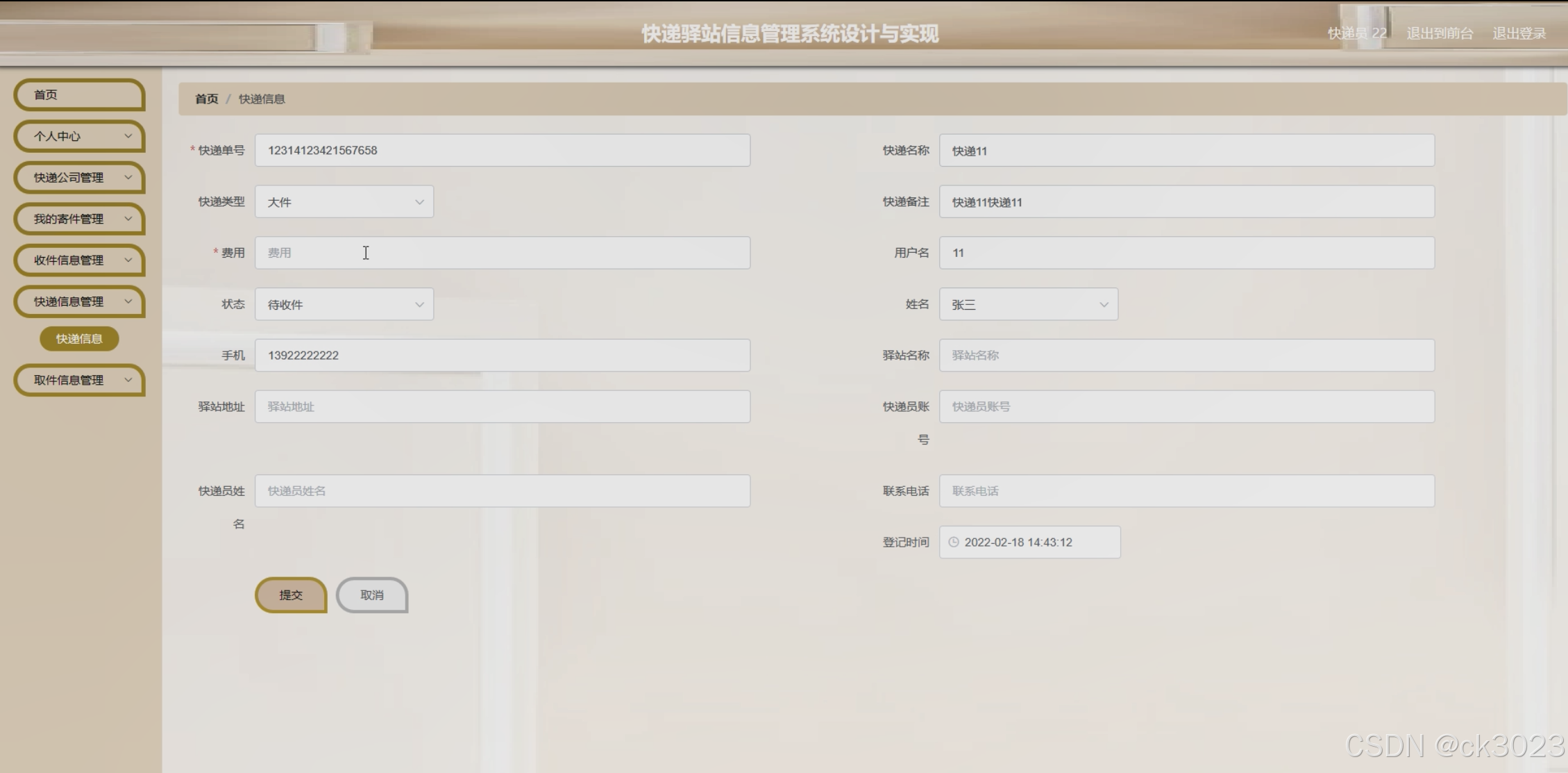Image resolution: width=1568 pixels, height=773 pixels.
Task: Click 退出到前台 in the header
Action: click(1439, 33)
